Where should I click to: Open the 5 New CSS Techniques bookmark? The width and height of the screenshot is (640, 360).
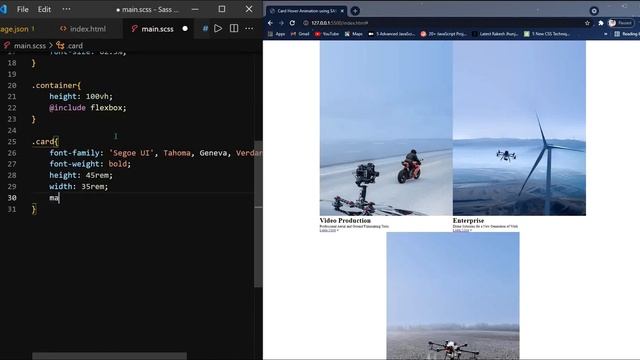[547, 34]
